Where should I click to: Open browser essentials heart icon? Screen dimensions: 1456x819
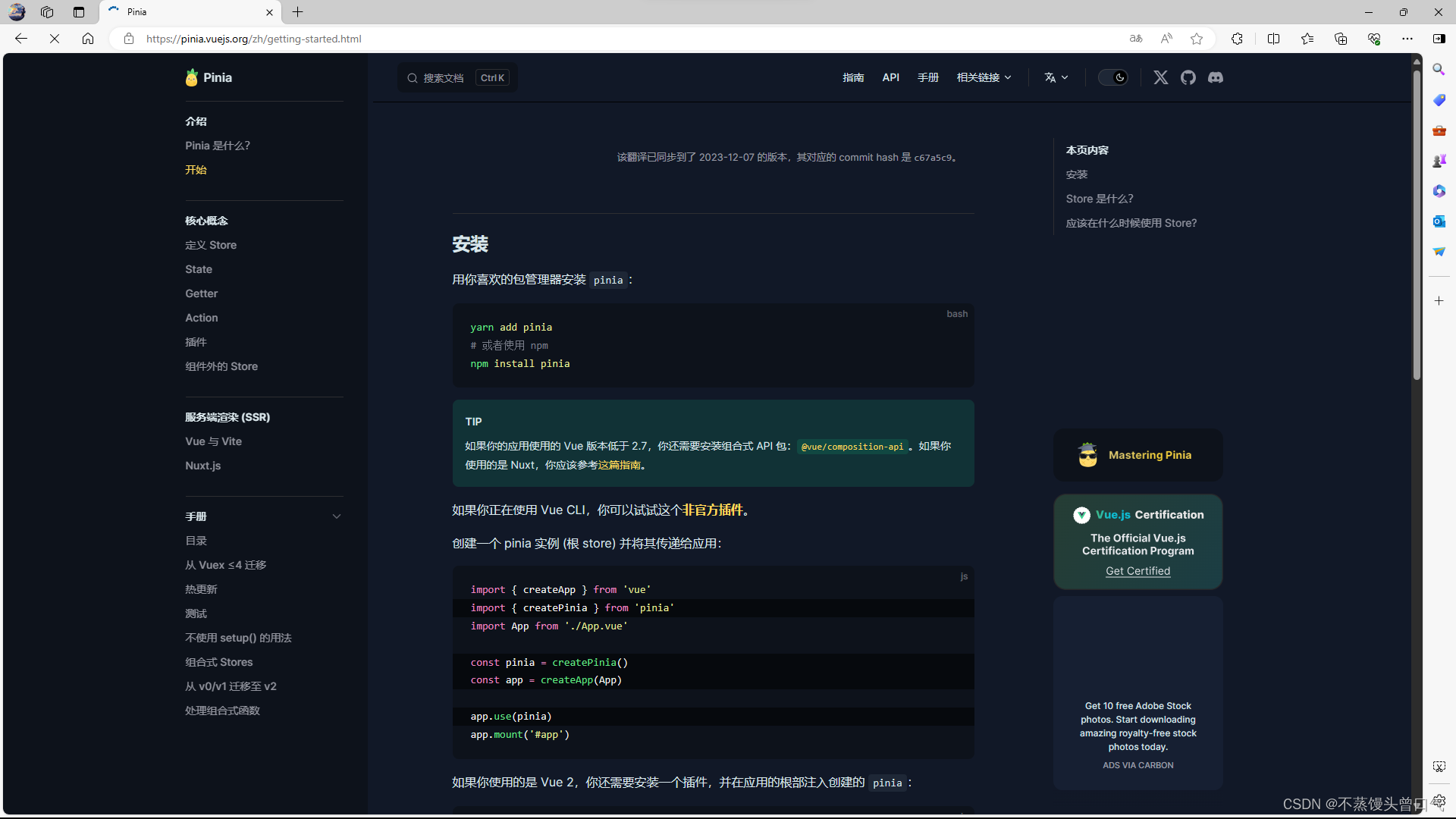pyautogui.click(x=1374, y=39)
